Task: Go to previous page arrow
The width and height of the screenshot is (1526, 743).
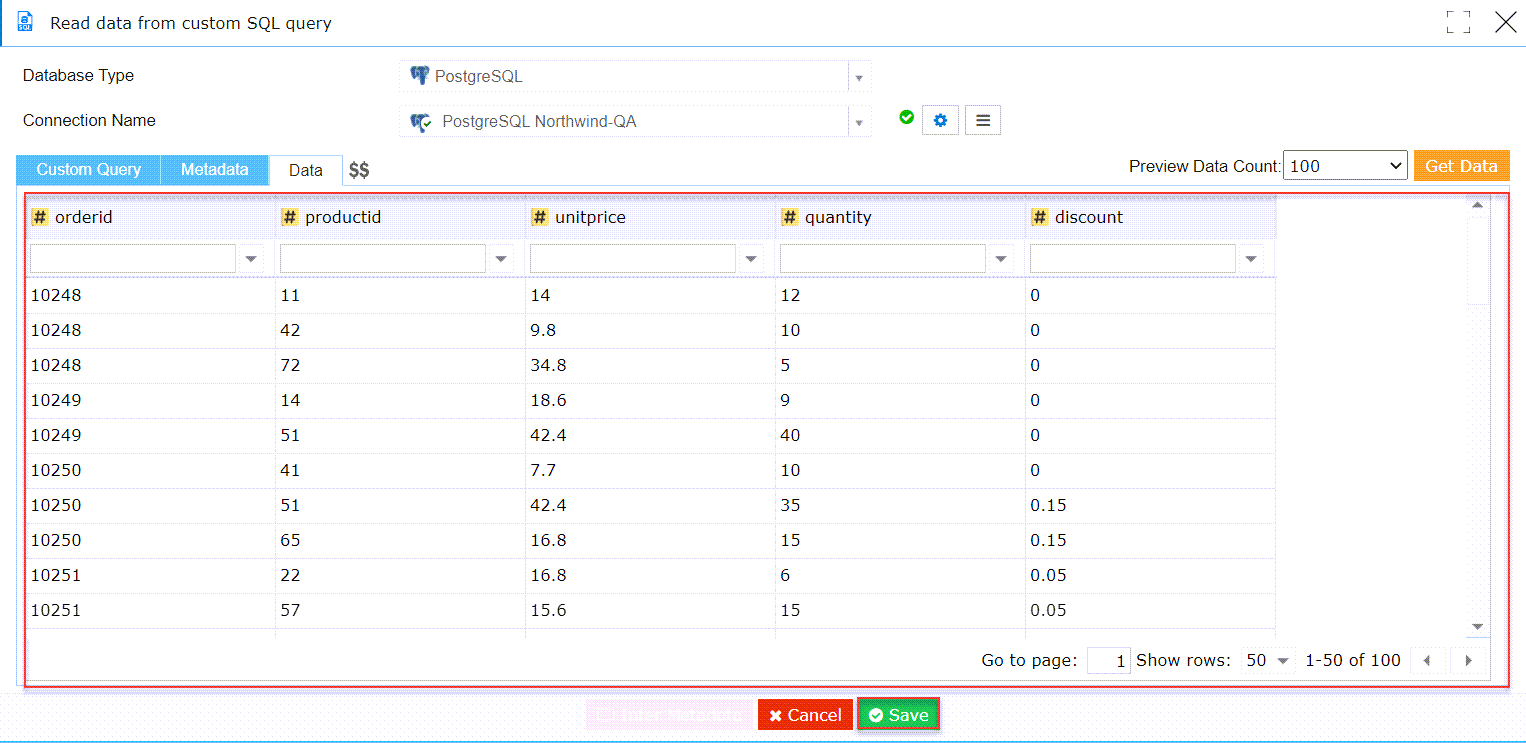Action: pyautogui.click(x=1427, y=661)
